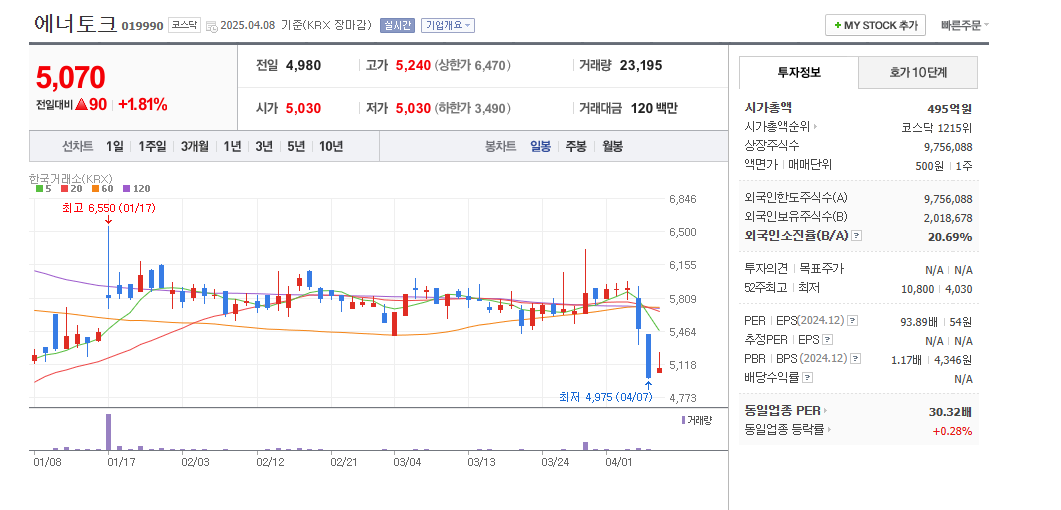Click the 한국거래소(KRX) chart label

coord(70,178)
